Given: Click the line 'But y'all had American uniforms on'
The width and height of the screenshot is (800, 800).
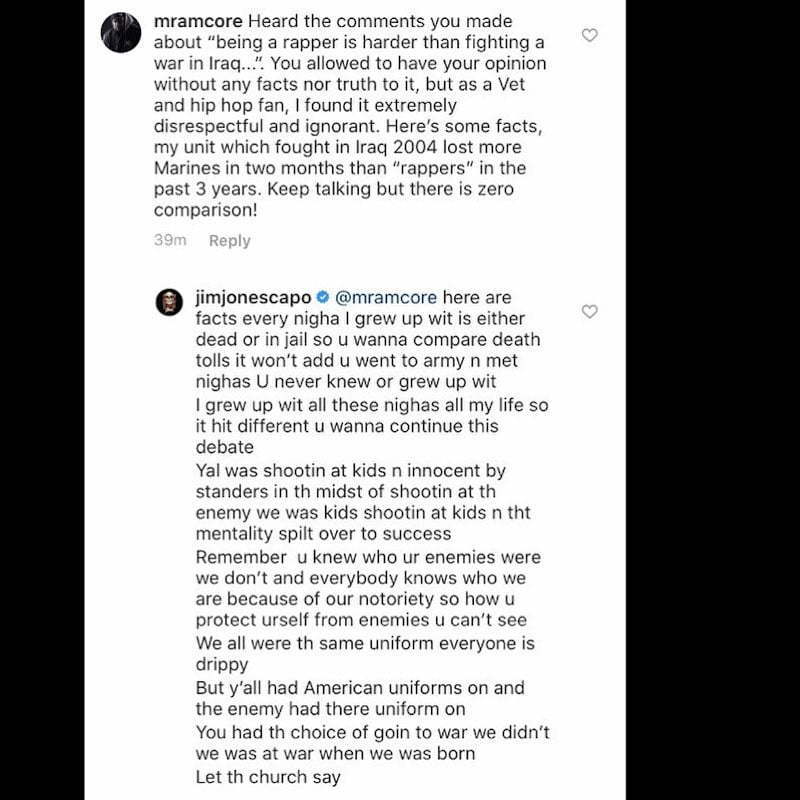Looking at the screenshot, I should 360,688.
